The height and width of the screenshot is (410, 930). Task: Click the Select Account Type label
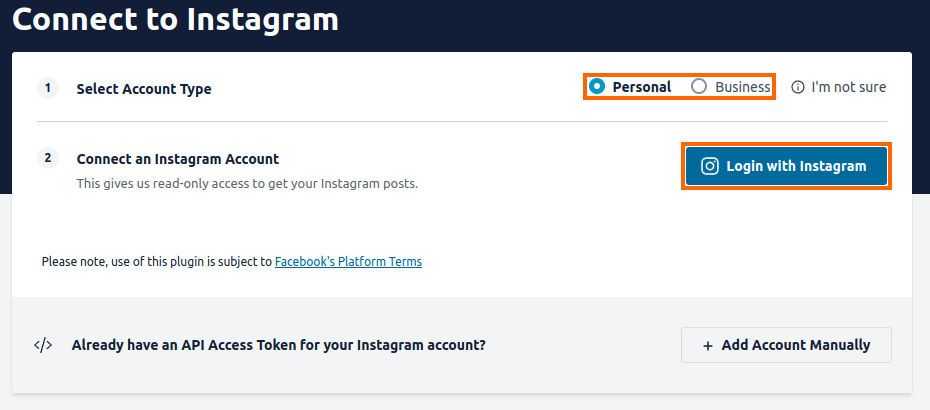click(x=144, y=89)
